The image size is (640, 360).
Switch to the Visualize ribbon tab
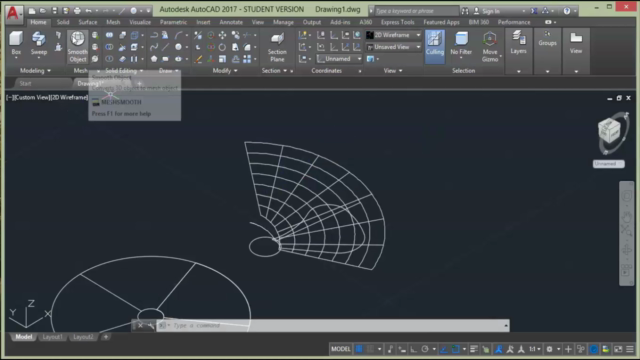coord(140,22)
